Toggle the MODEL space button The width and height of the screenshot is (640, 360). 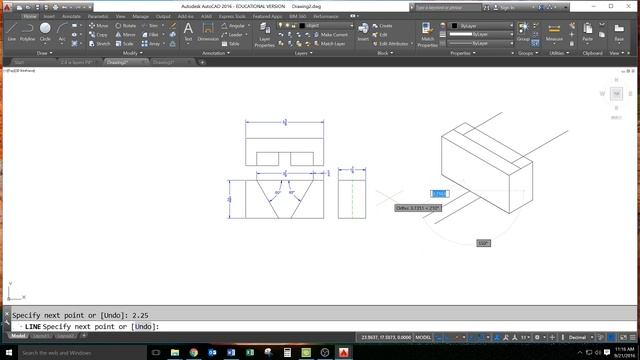pyautogui.click(x=423, y=338)
